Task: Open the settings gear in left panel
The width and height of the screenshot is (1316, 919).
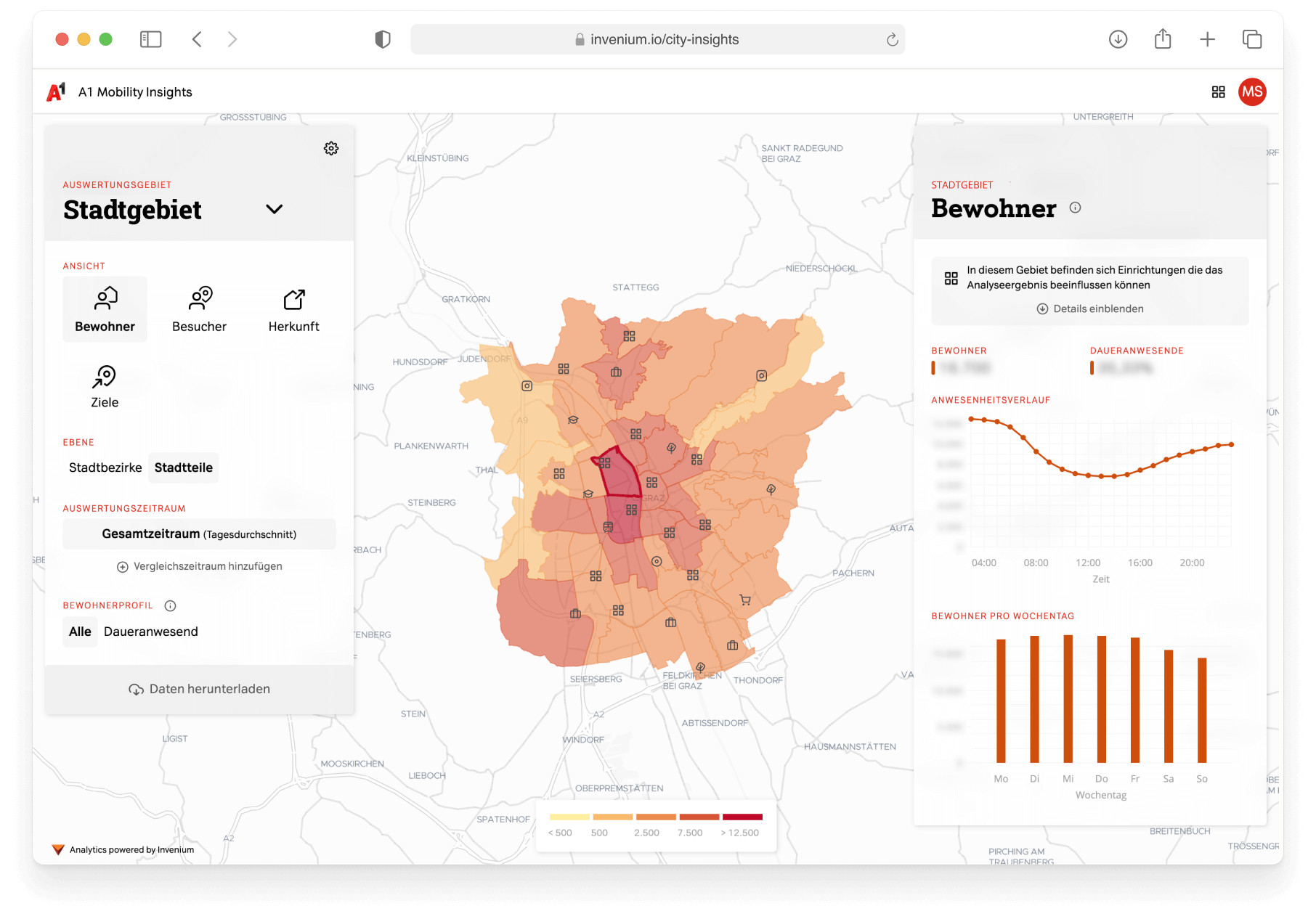Action: click(331, 148)
